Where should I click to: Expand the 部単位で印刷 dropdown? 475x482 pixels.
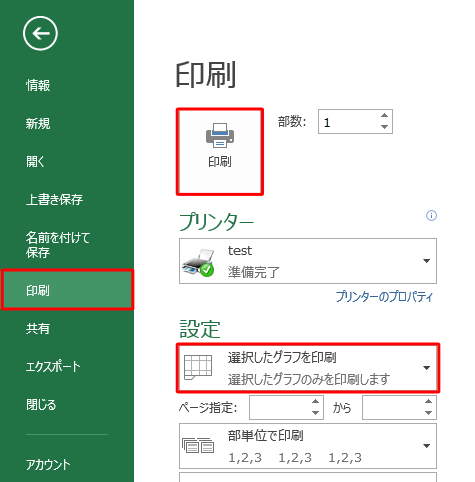(x=426, y=446)
